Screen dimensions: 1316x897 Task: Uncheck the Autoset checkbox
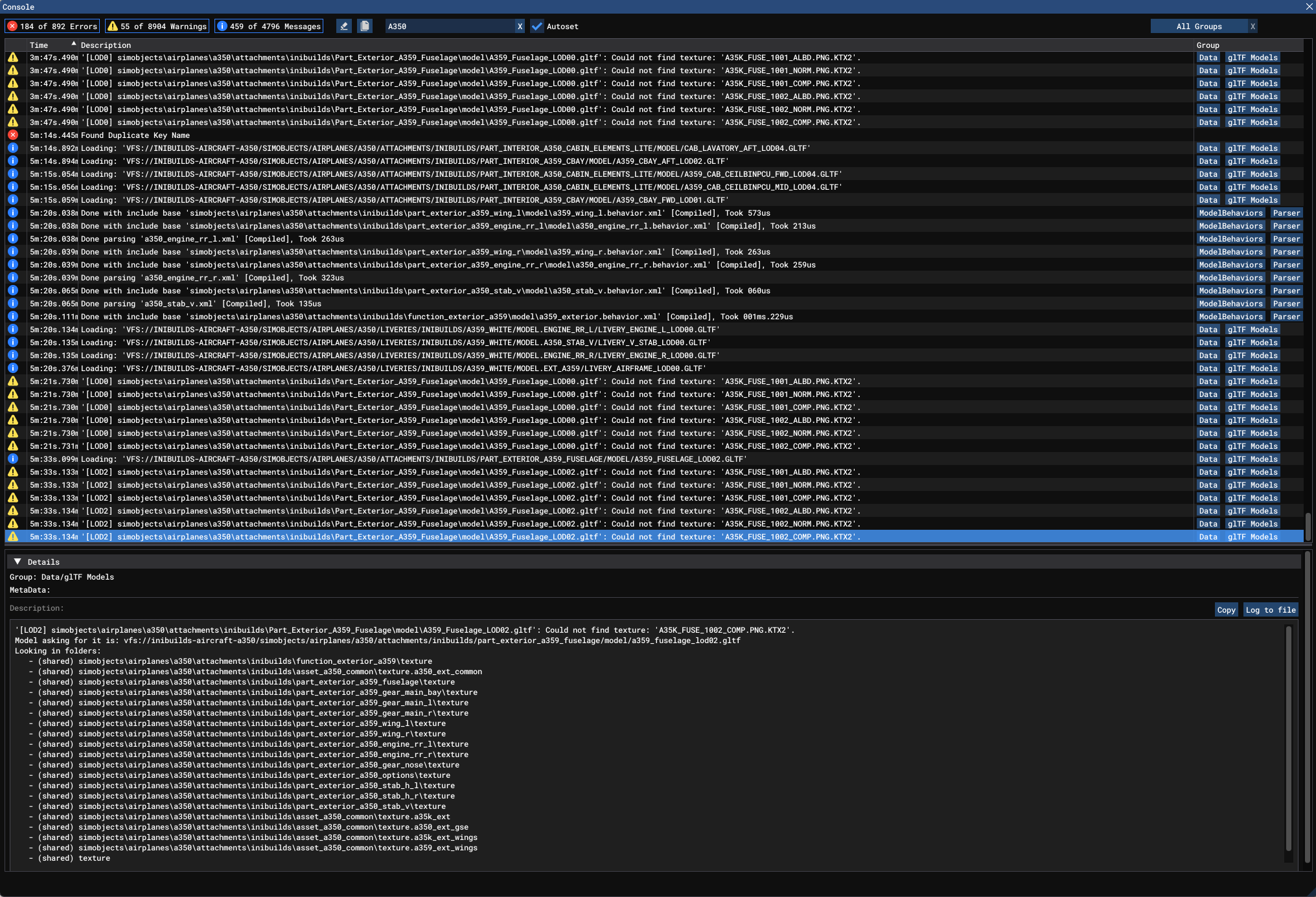537,27
